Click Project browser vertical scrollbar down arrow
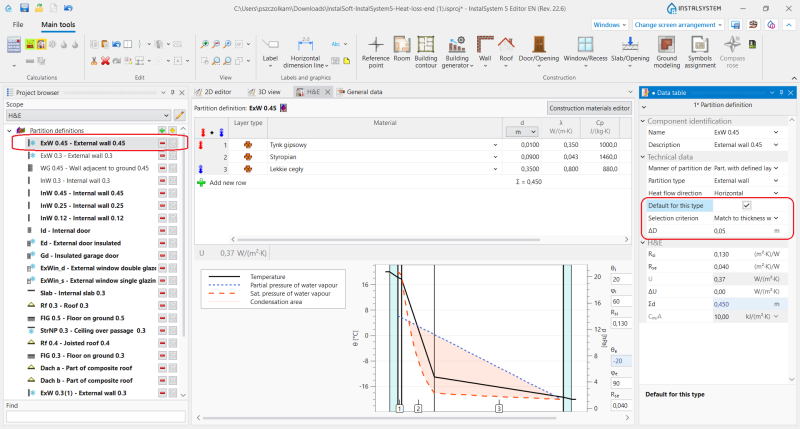The width and height of the screenshot is (800, 429). [x=183, y=395]
